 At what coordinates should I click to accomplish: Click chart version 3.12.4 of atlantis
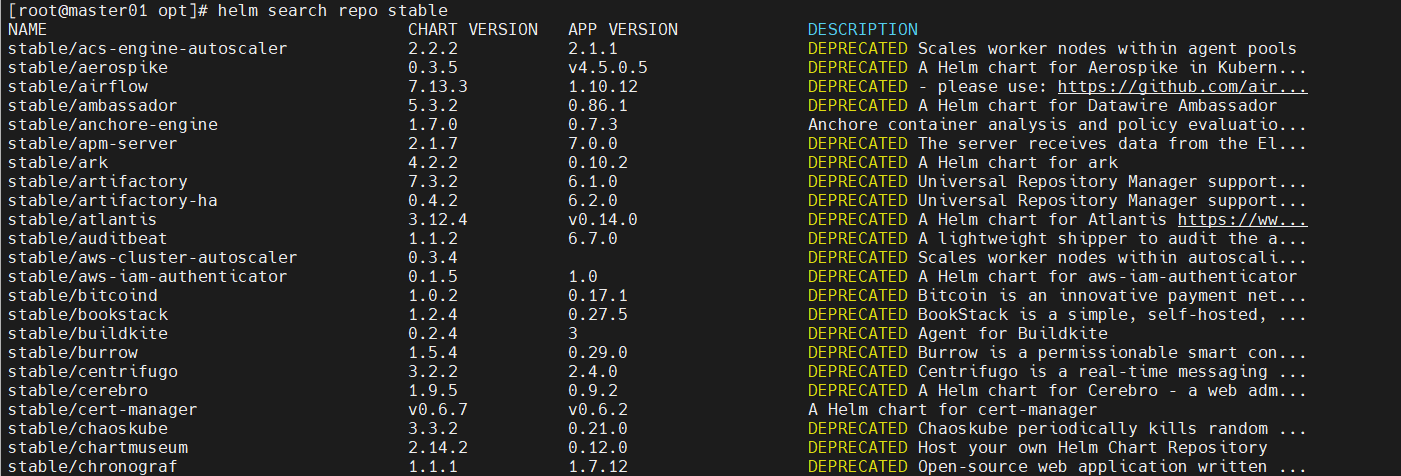tap(438, 219)
